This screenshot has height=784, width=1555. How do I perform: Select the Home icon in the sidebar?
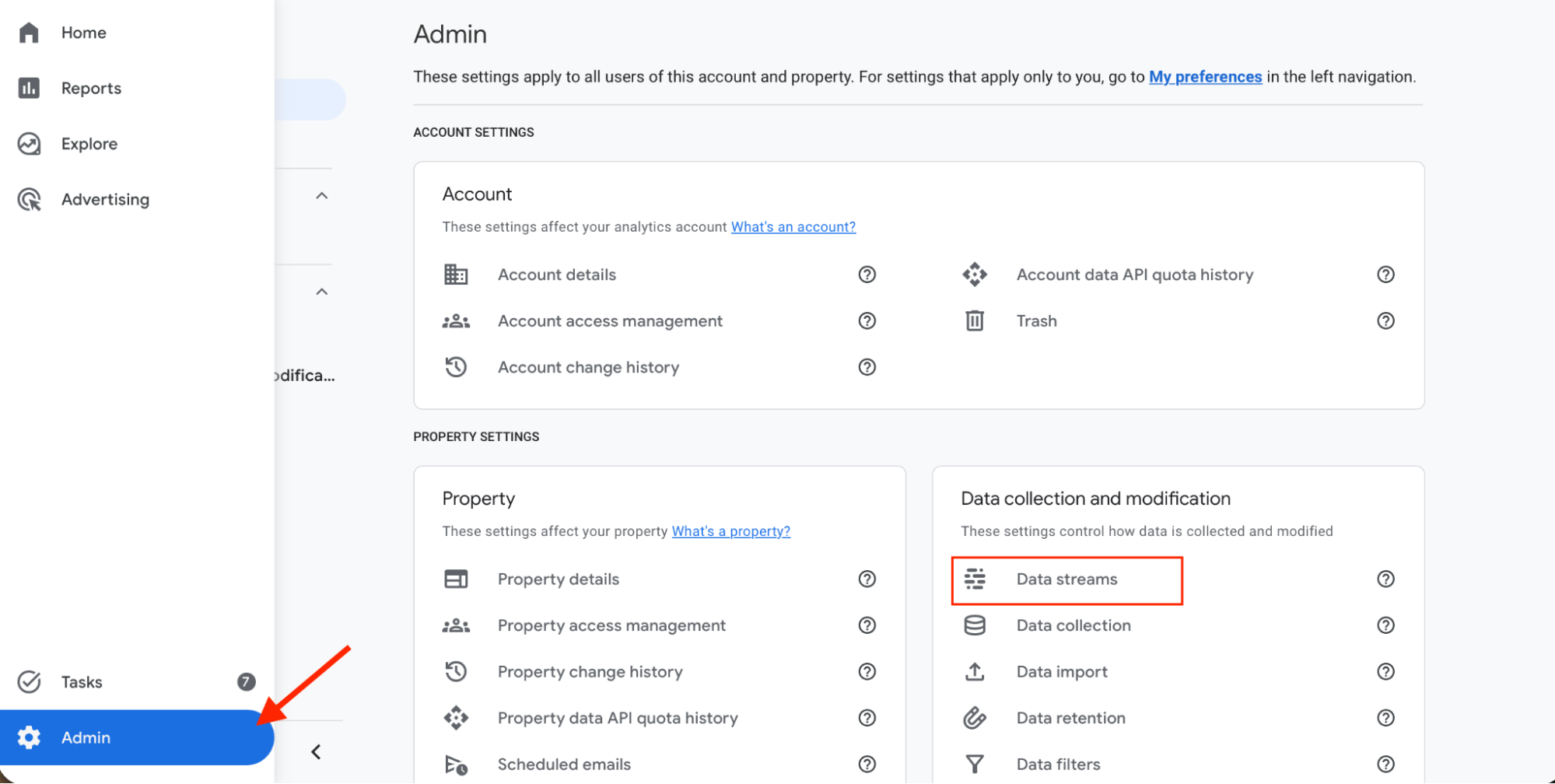pos(29,32)
